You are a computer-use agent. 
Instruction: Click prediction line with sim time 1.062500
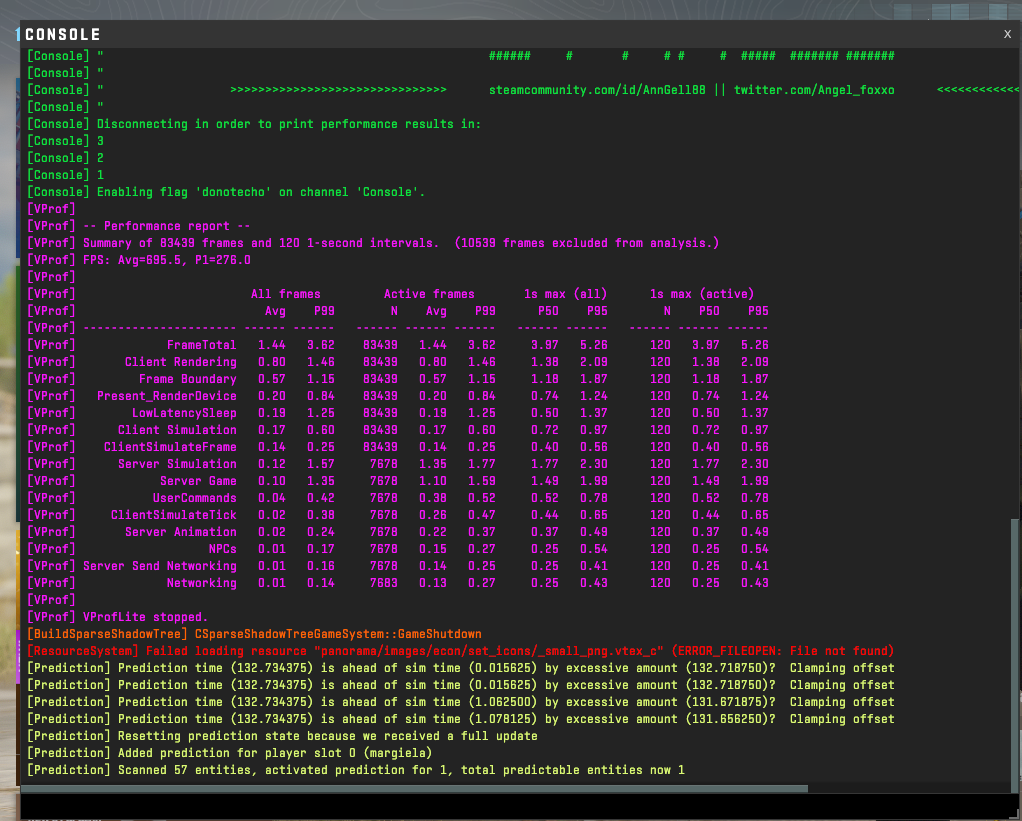tap(460, 702)
